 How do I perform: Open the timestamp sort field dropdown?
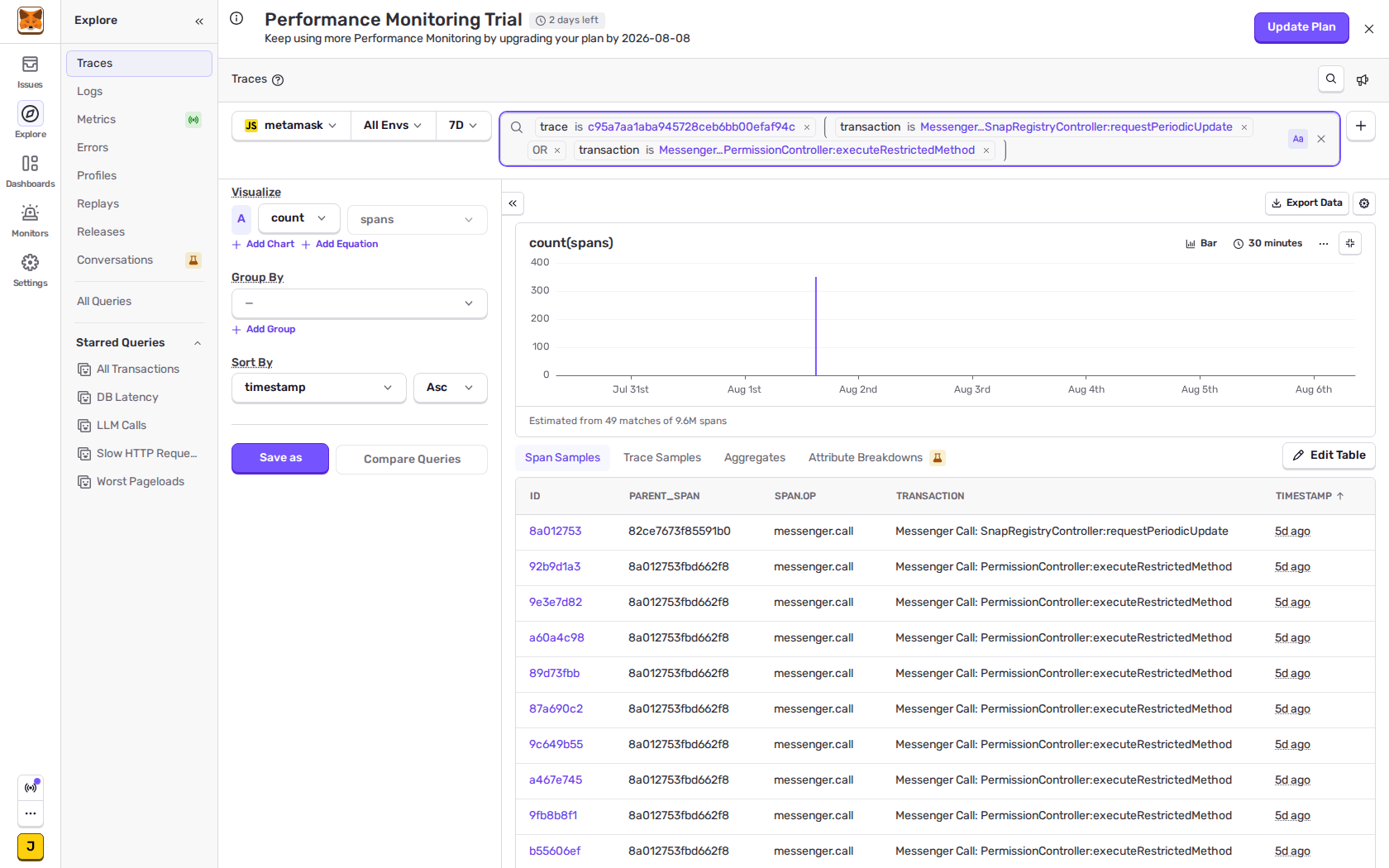pos(319,388)
